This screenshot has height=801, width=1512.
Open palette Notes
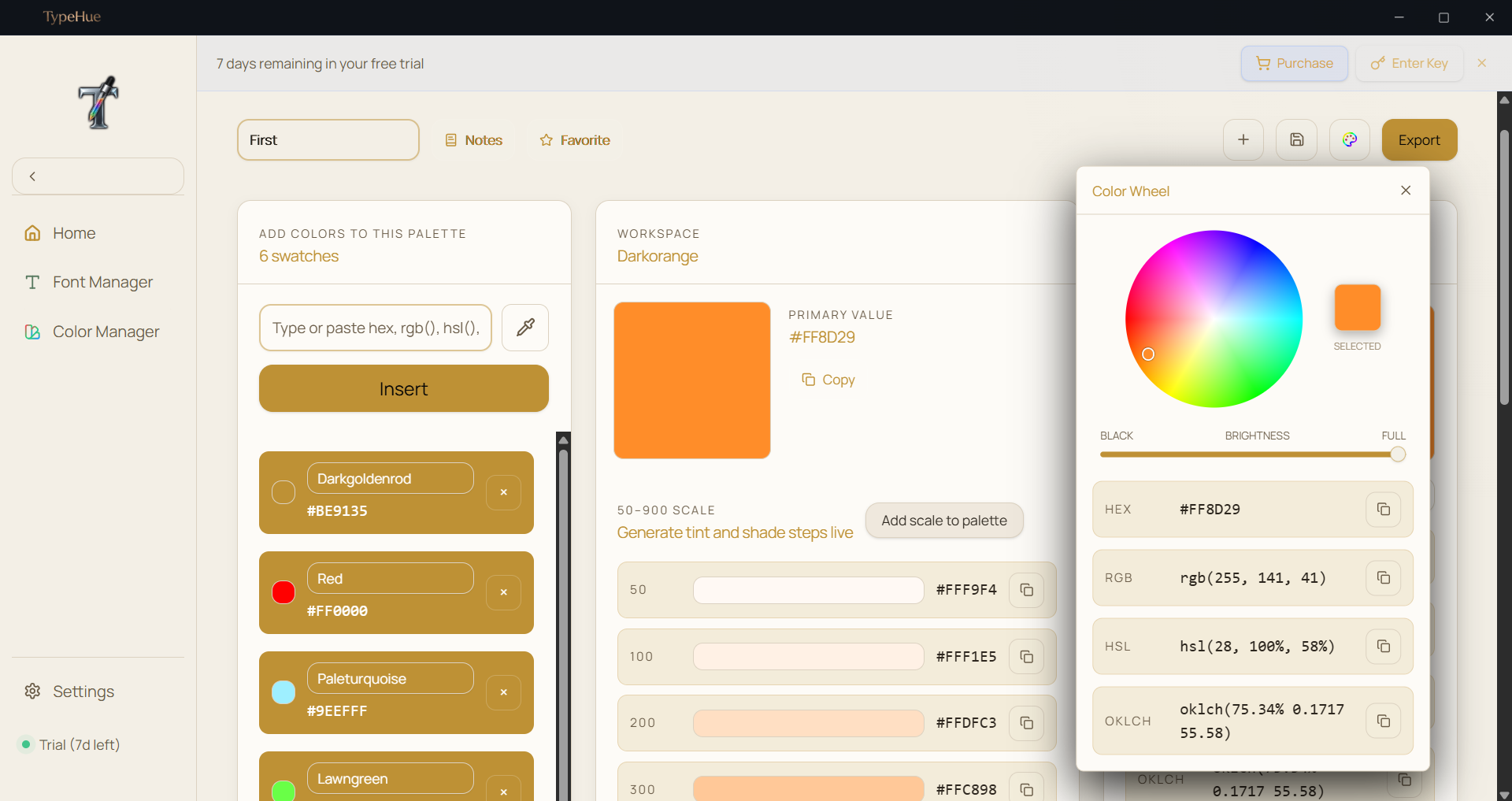click(x=473, y=140)
